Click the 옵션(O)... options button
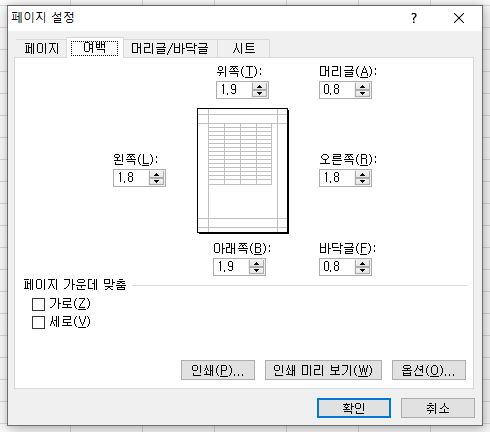The width and height of the screenshot is (490, 432). (x=429, y=370)
